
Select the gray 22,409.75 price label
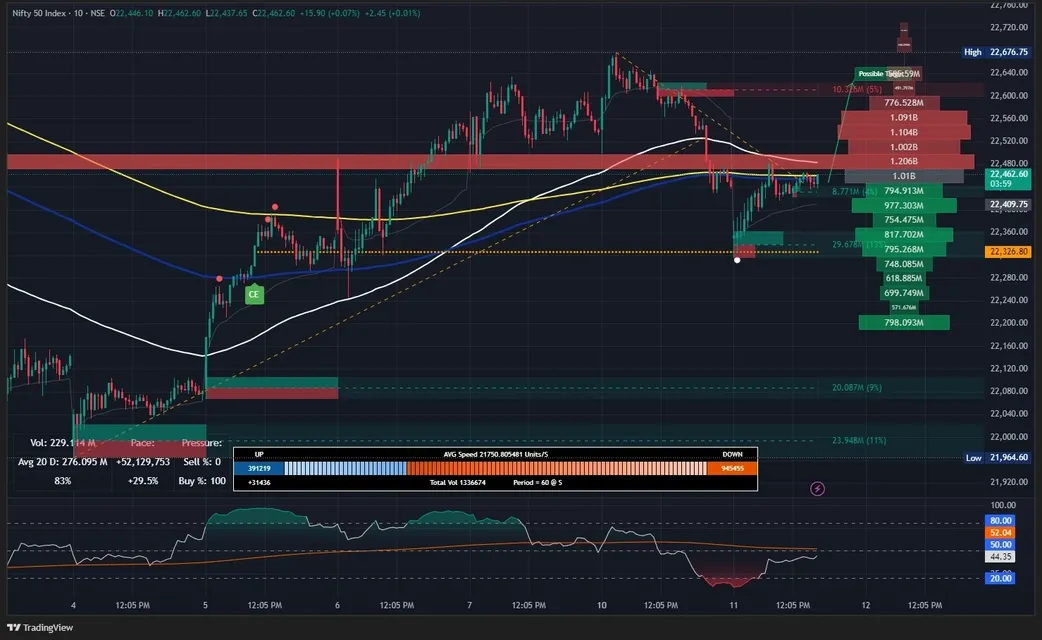point(1009,205)
